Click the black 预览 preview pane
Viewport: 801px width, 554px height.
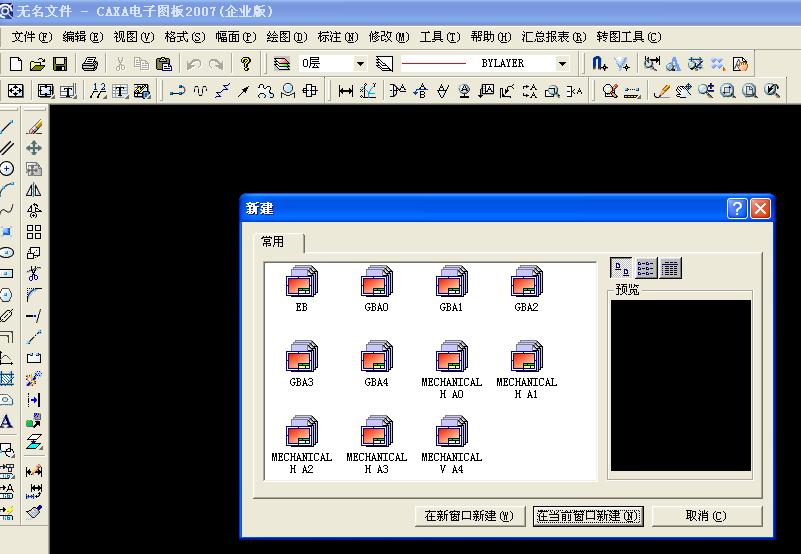(x=681, y=385)
